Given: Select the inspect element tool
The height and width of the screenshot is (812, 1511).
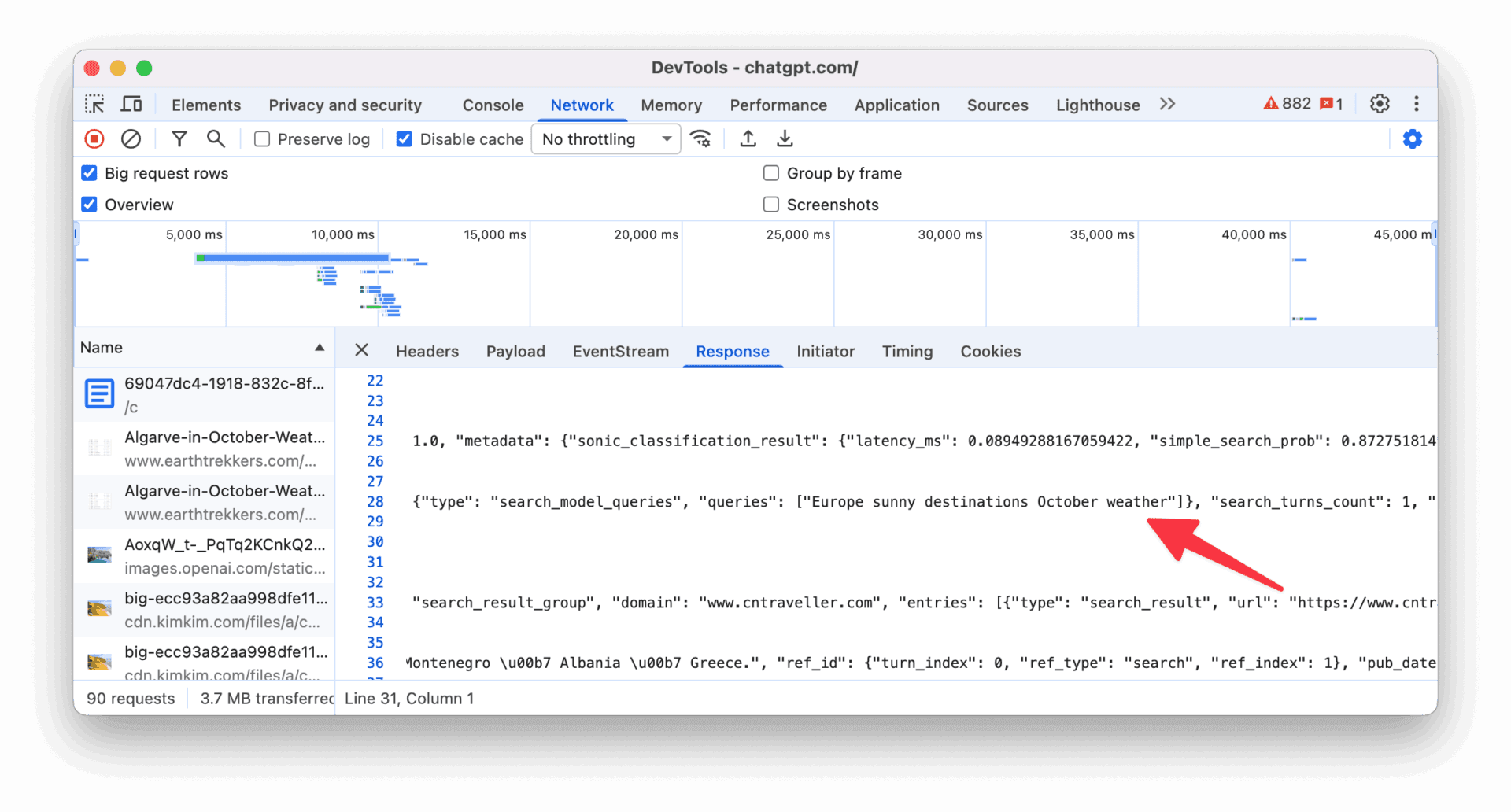Looking at the screenshot, I should coord(94,104).
